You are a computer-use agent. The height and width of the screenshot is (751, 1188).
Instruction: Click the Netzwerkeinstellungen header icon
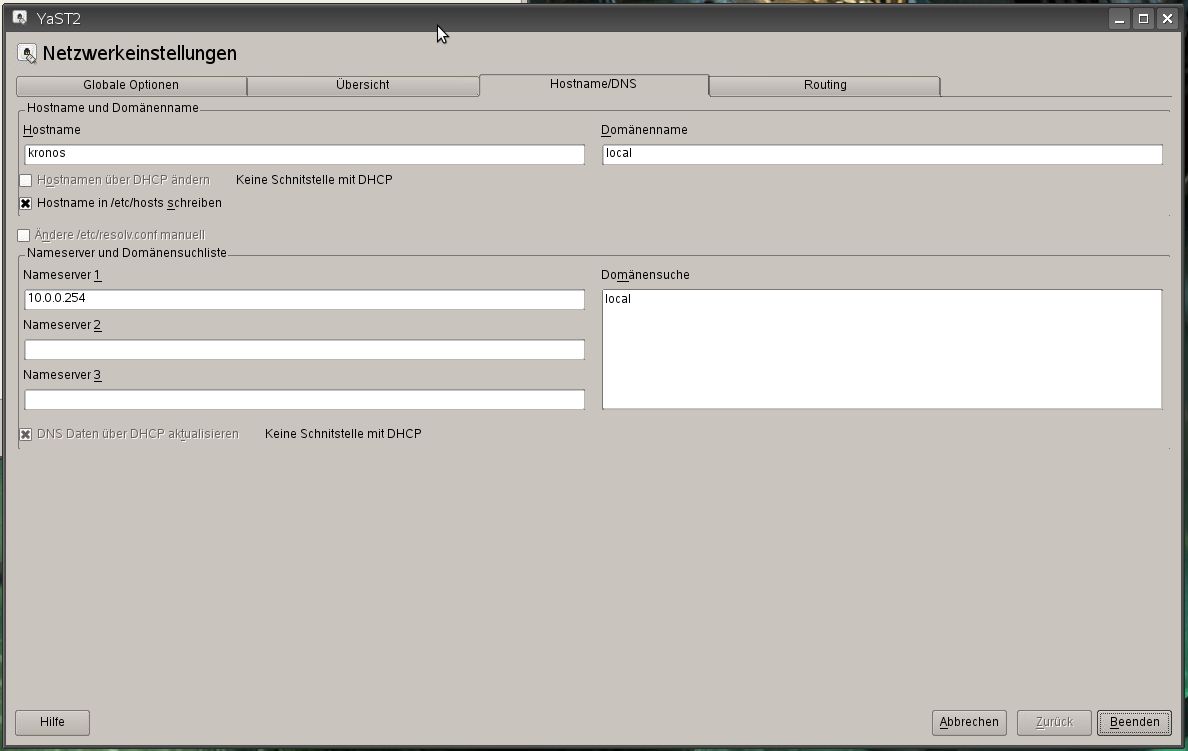coord(27,53)
